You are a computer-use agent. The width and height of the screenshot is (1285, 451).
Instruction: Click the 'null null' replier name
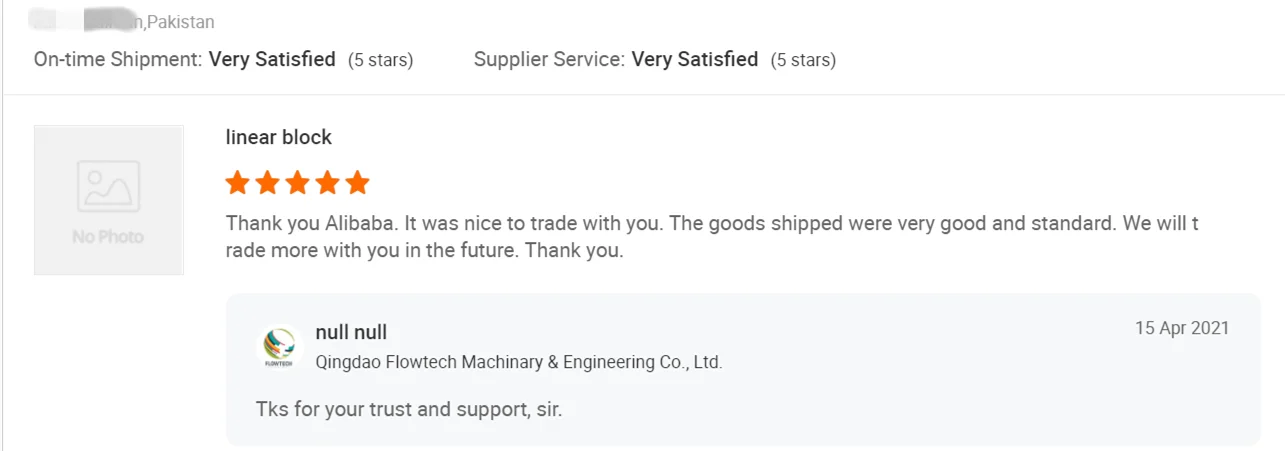click(x=351, y=332)
